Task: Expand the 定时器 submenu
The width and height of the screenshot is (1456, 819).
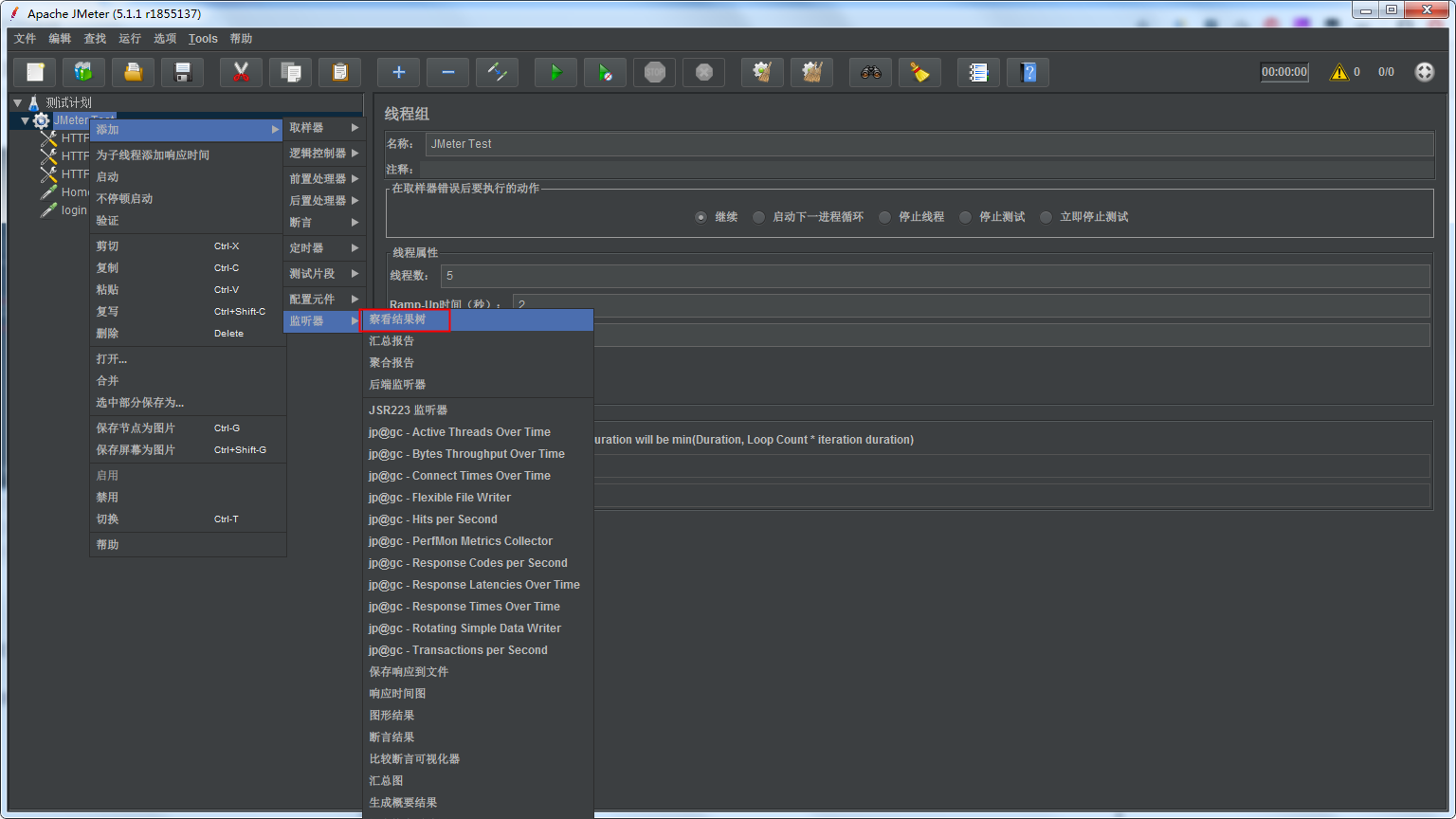Action: [x=323, y=248]
